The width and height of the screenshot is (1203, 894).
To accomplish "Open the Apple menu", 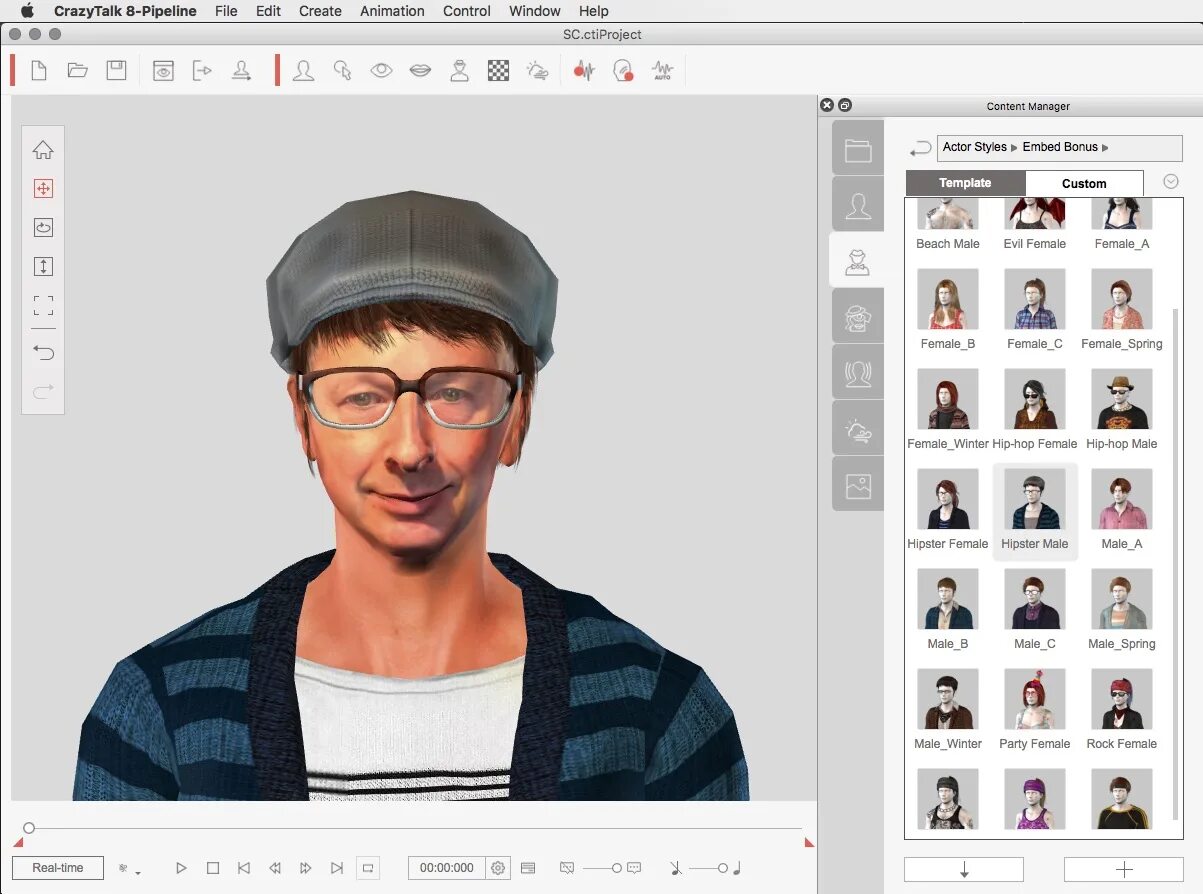I will click(27, 11).
